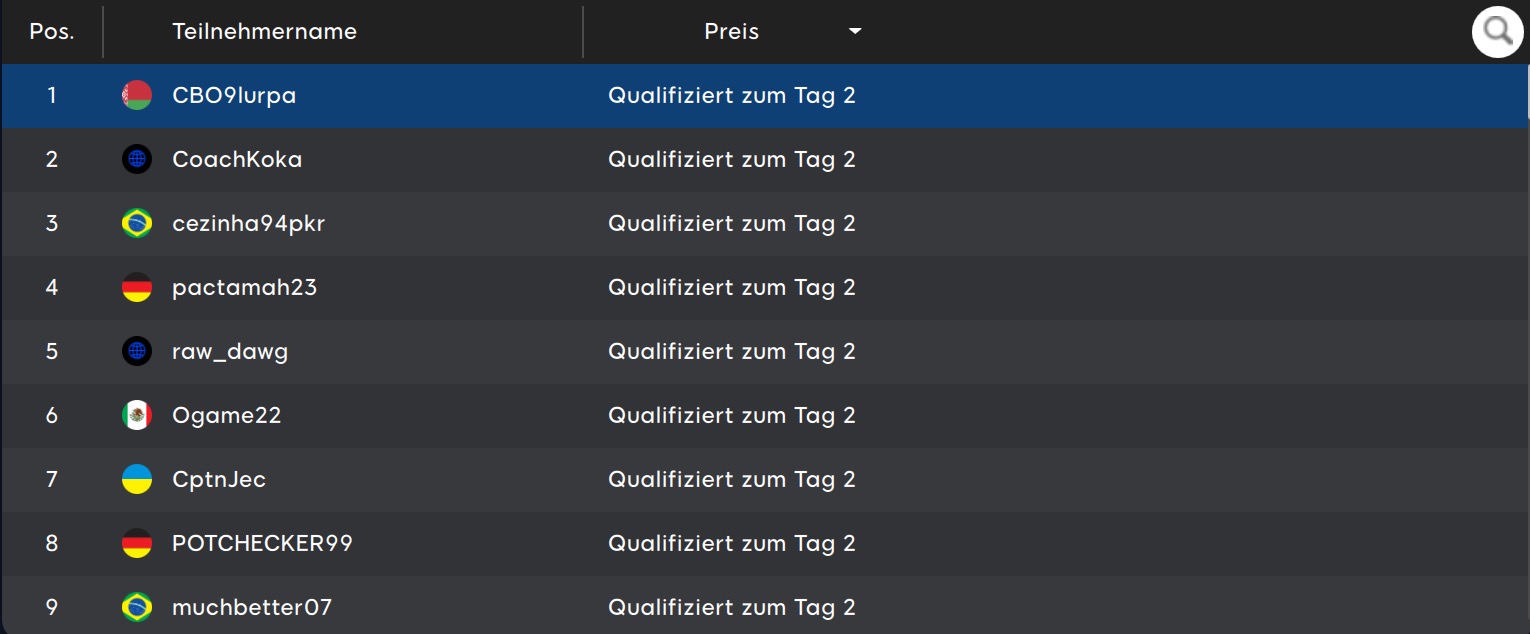Select the POTCHECKER99 player name

262,544
